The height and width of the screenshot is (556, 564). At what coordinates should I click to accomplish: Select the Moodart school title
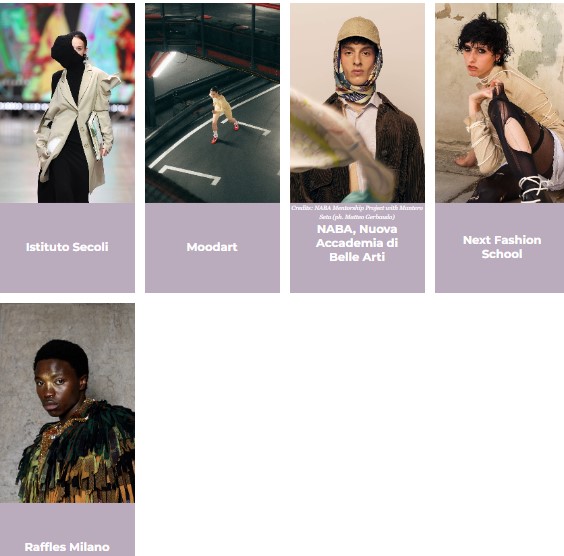point(212,247)
